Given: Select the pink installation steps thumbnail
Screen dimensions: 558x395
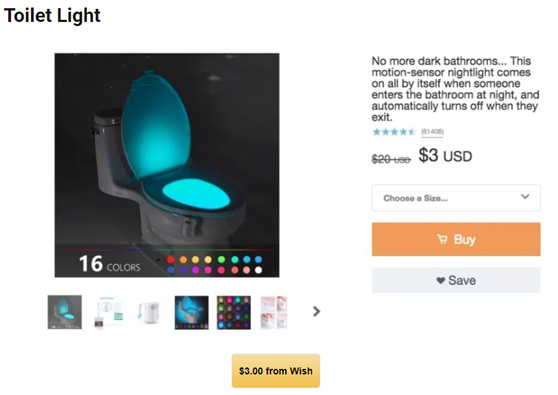Looking at the screenshot, I should click(274, 312).
